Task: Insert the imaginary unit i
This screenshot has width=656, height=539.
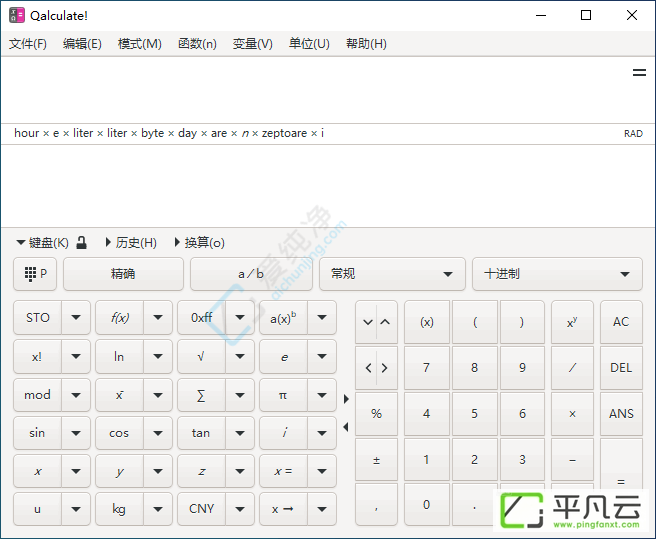Action: pyautogui.click(x=283, y=433)
